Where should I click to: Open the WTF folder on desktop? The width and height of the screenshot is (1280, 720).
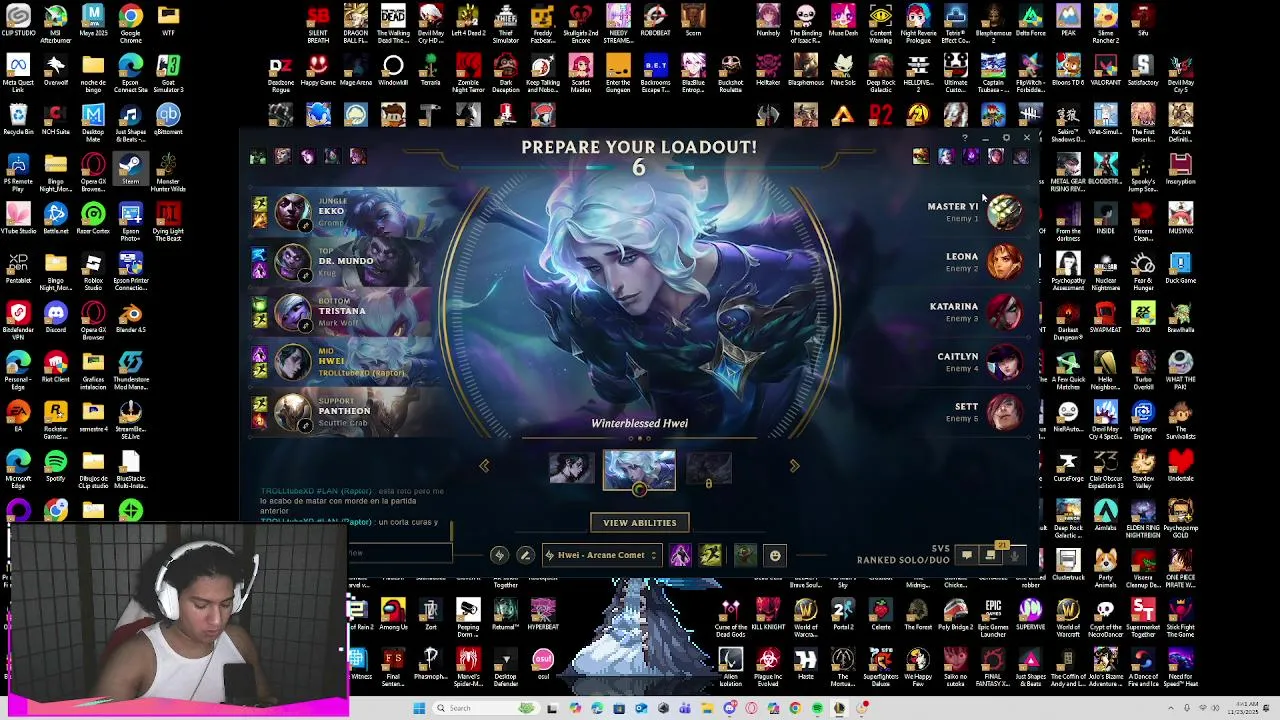168,20
